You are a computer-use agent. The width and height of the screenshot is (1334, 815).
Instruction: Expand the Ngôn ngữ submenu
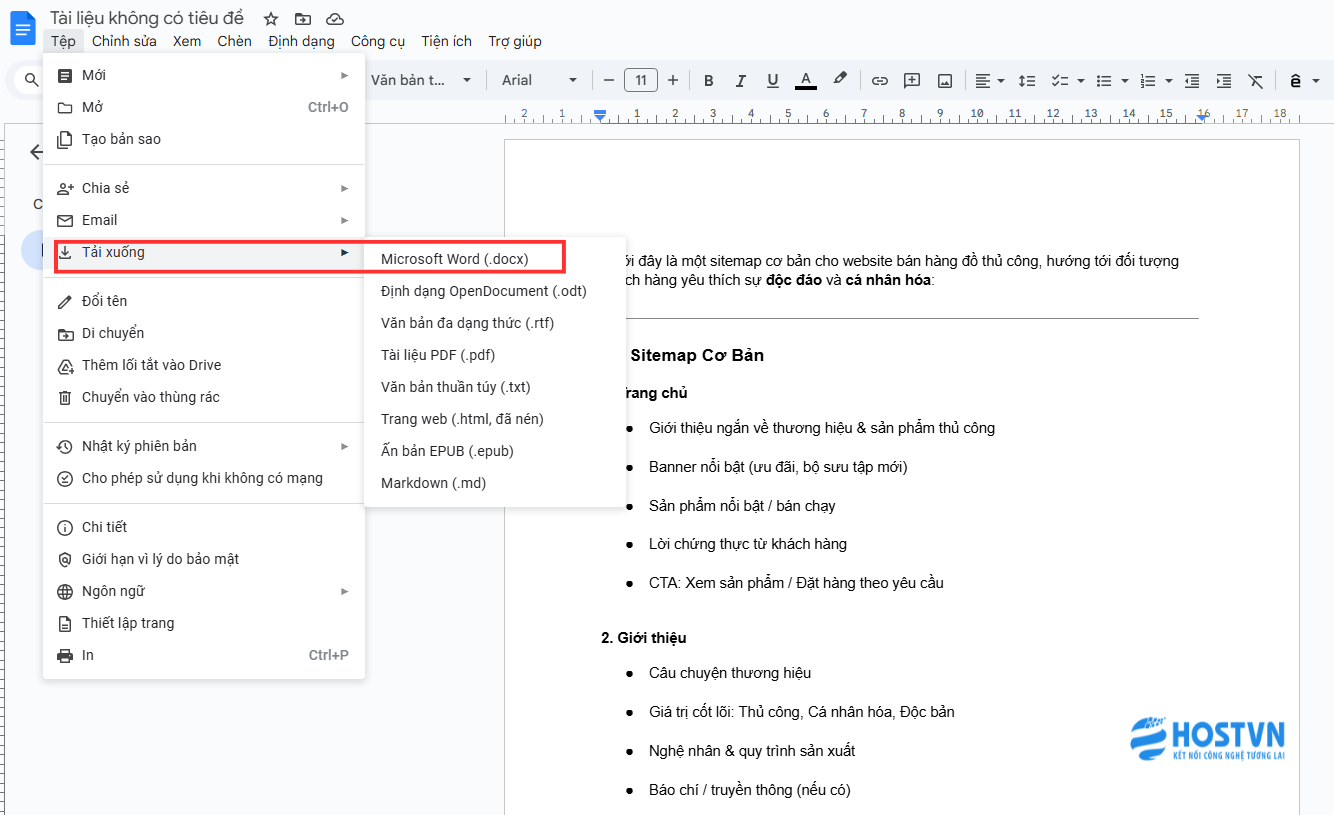[x=204, y=591]
